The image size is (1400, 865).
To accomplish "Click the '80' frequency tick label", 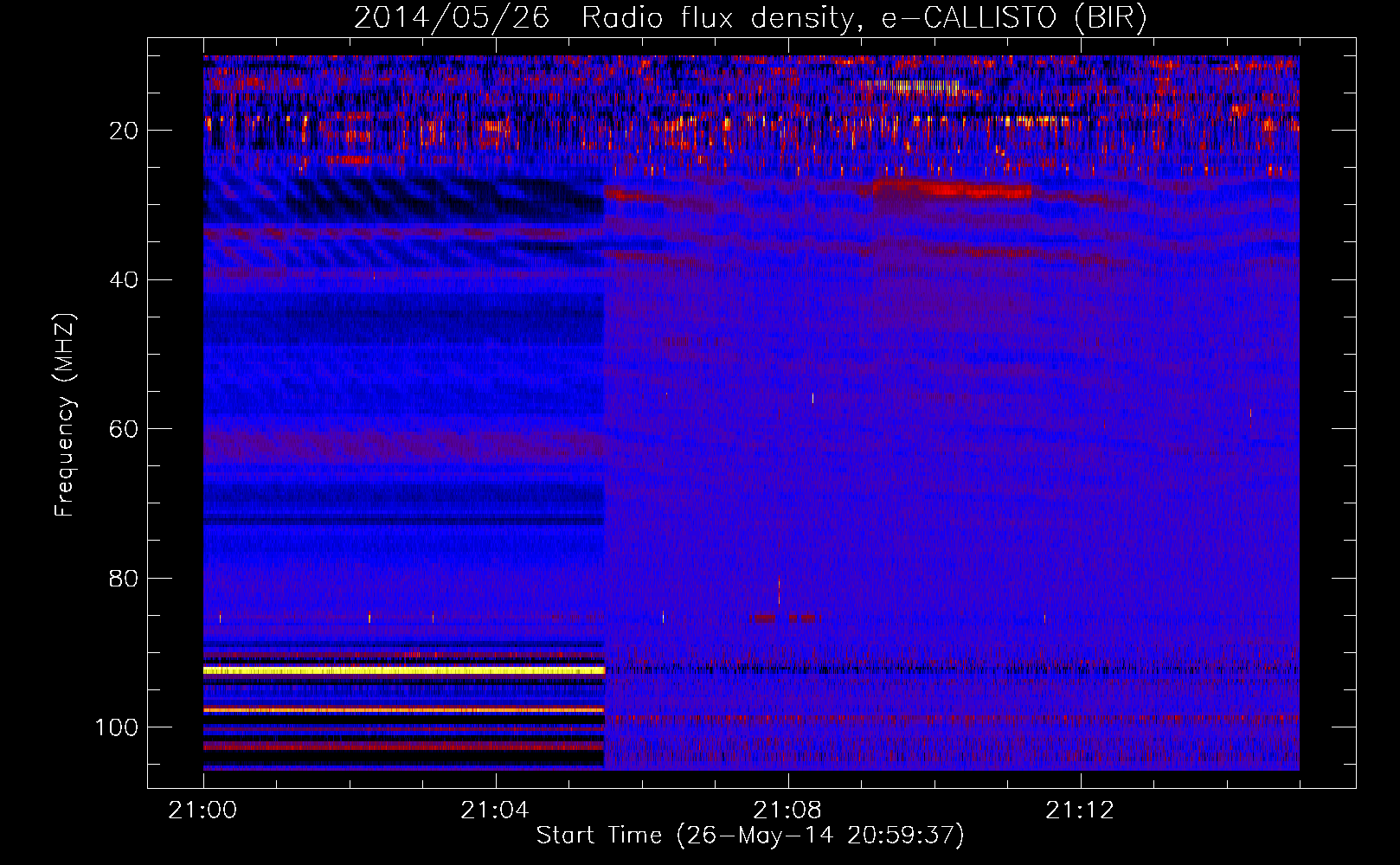I will [125, 579].
